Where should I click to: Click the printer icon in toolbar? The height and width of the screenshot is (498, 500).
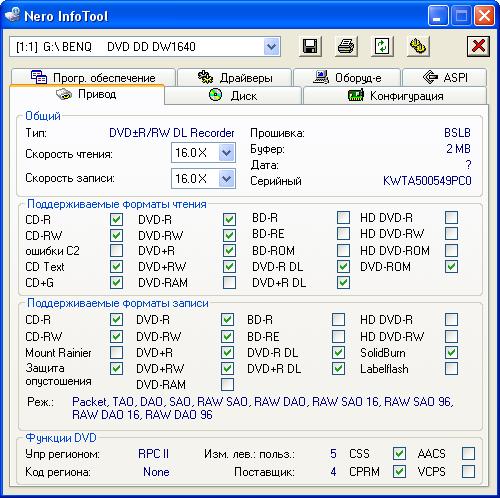click(x=346, y=46)
